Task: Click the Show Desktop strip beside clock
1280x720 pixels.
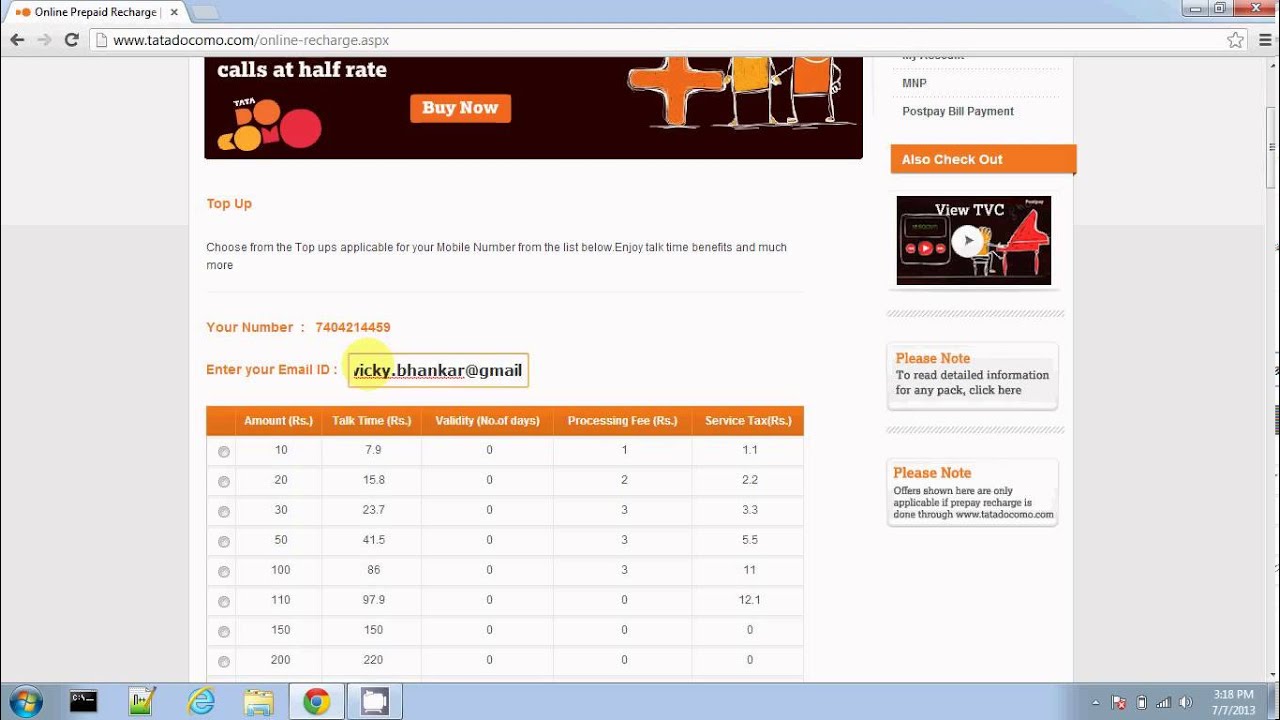Action: tap(1273, 701)
